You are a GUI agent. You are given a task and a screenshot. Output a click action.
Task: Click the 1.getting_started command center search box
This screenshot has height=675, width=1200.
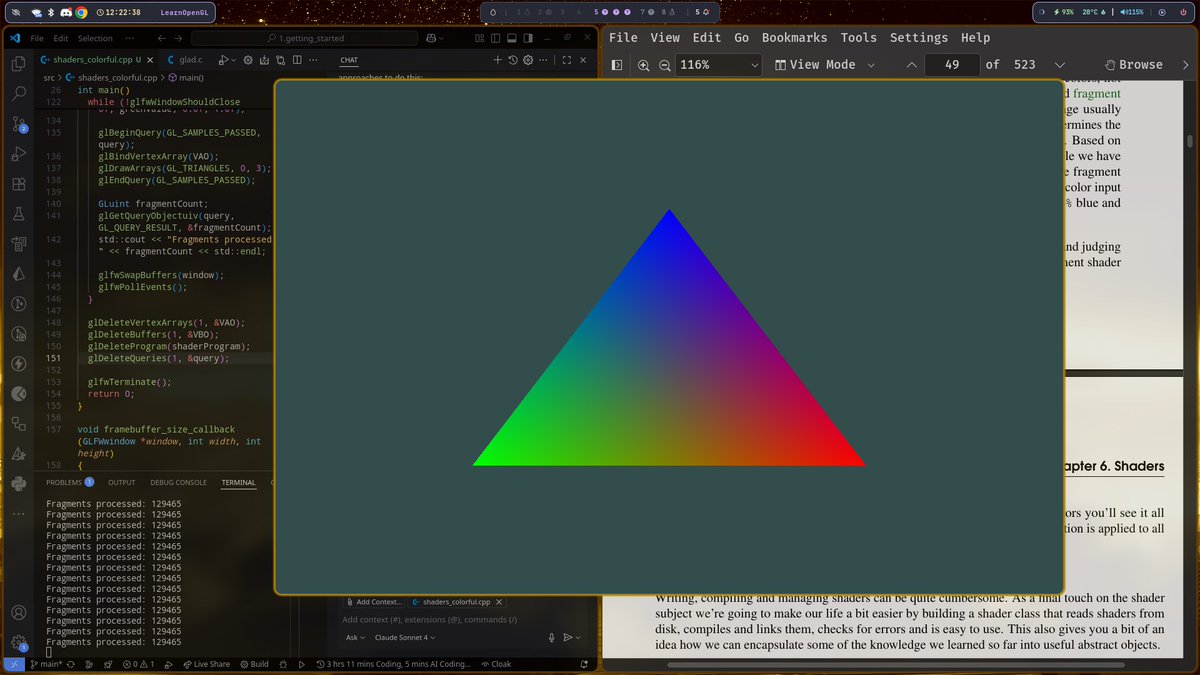click(x=304, y=38)
